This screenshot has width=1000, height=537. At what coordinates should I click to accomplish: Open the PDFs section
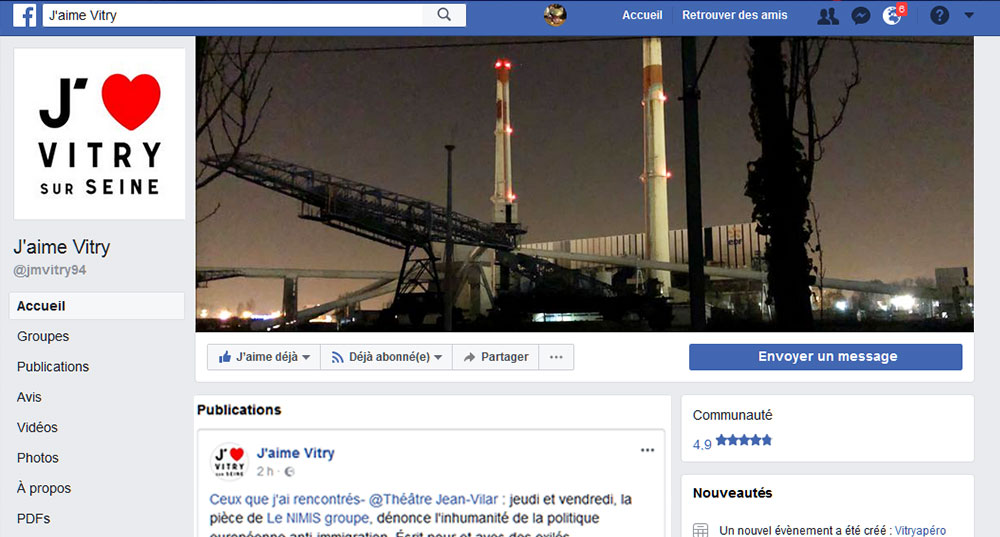coord(33,519)
